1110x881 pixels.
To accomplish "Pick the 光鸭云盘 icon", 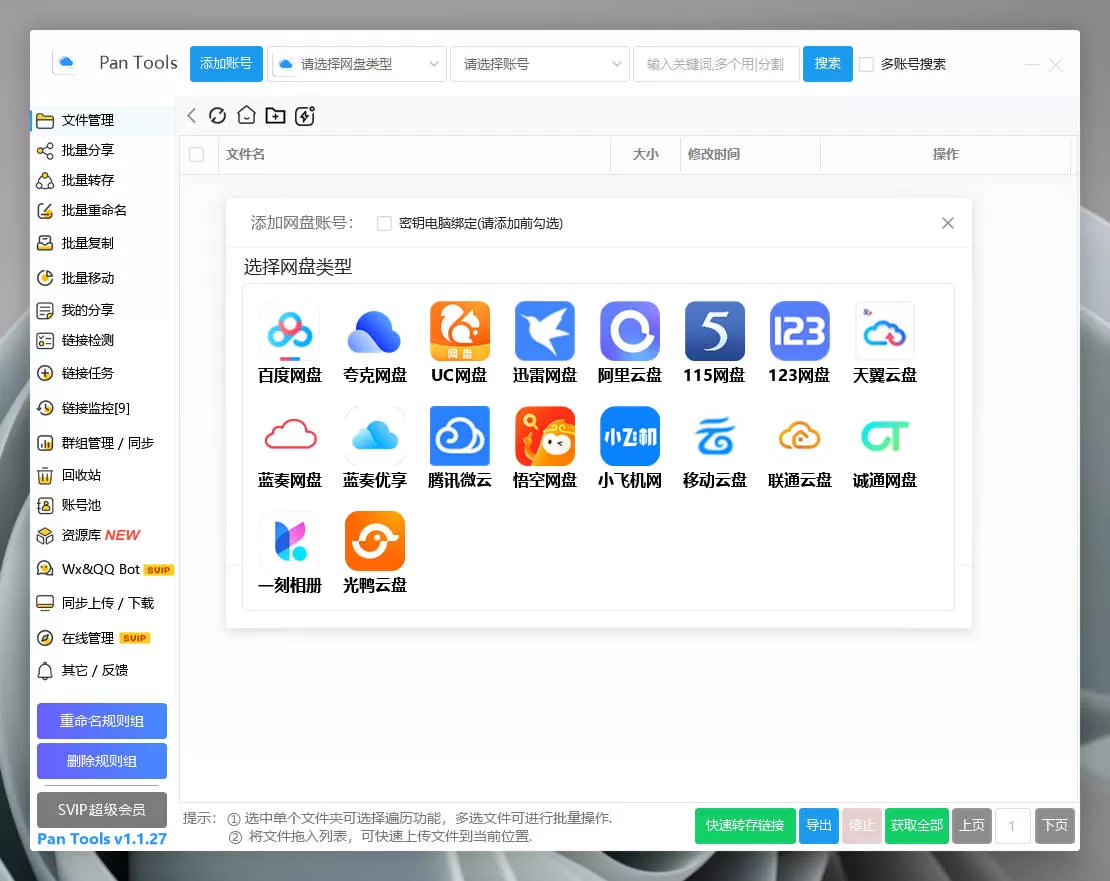I will pyautogui.click(x=374, y=541).
